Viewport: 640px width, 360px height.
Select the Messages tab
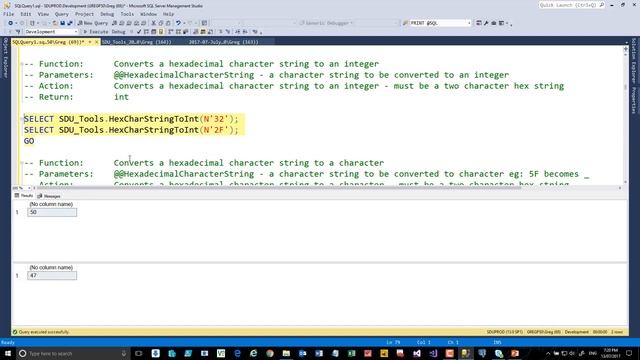point(49,196)
